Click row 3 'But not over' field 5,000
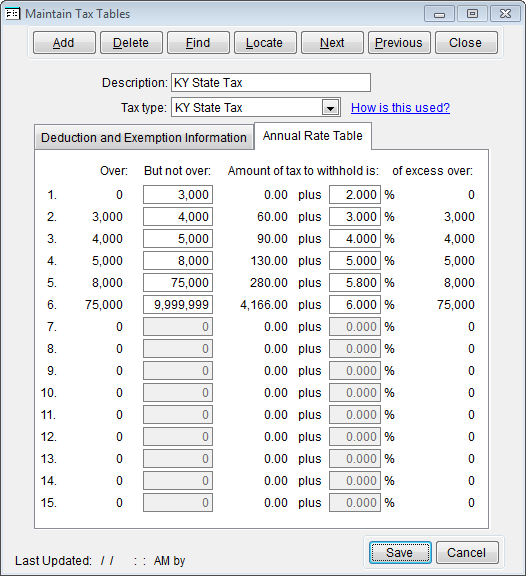The height and width of the screenshot is (576, 526). [x=178, y=239]
